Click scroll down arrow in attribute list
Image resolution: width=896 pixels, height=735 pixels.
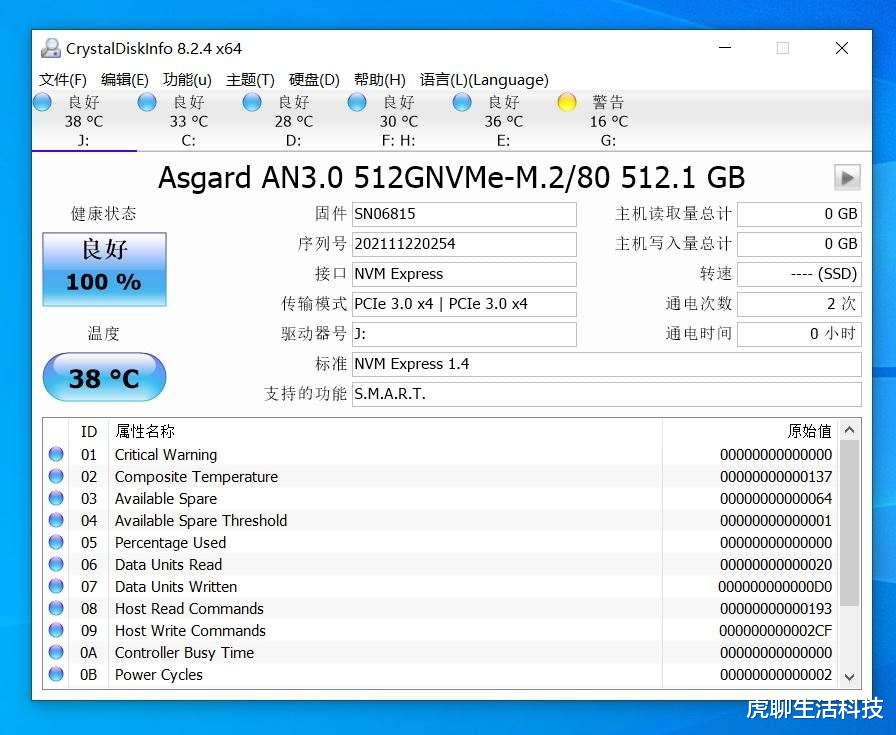pyautogui.click(x=849, y=677)
